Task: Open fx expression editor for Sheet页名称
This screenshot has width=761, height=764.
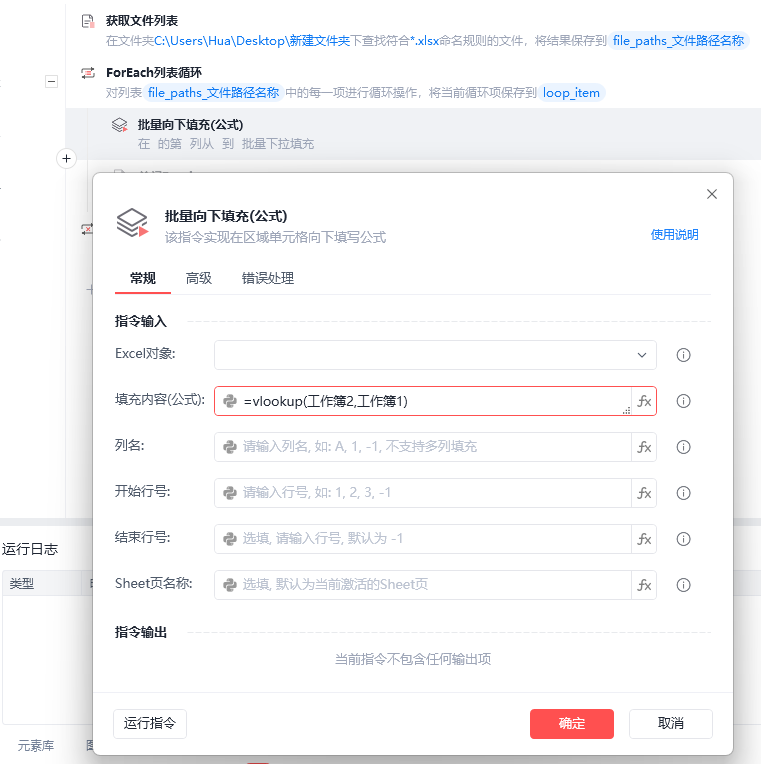Action: click(644, 585)
